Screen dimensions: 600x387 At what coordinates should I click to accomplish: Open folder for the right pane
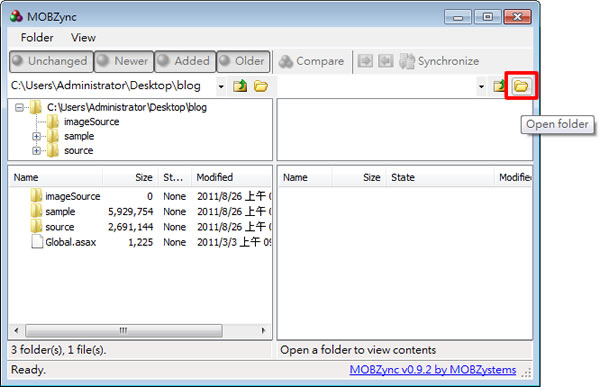click(x=521, y=86)
